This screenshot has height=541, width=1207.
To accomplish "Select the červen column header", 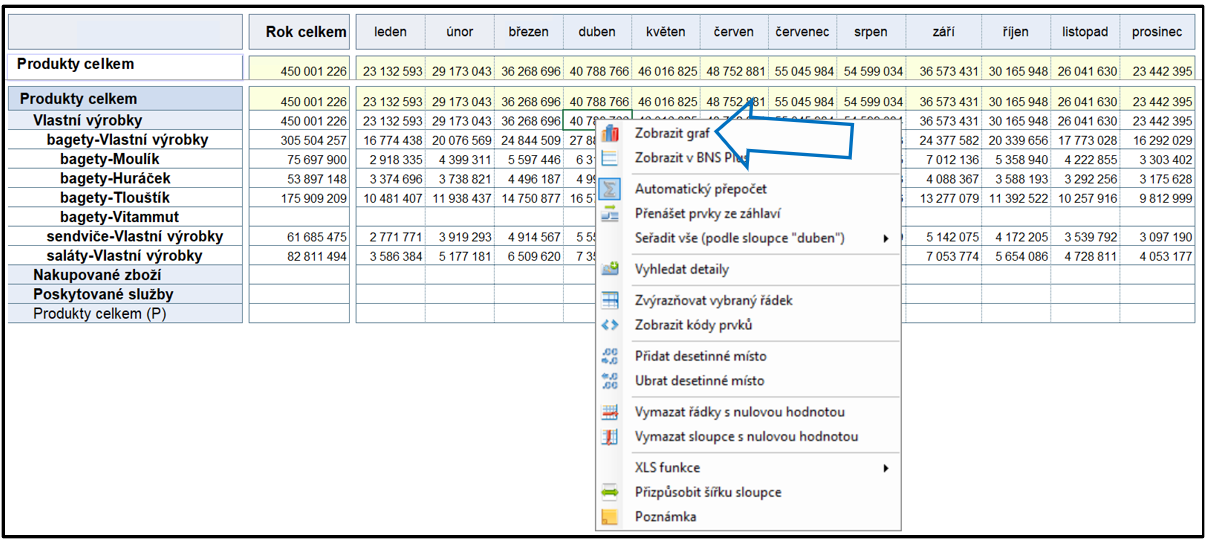I will (735, 32).
